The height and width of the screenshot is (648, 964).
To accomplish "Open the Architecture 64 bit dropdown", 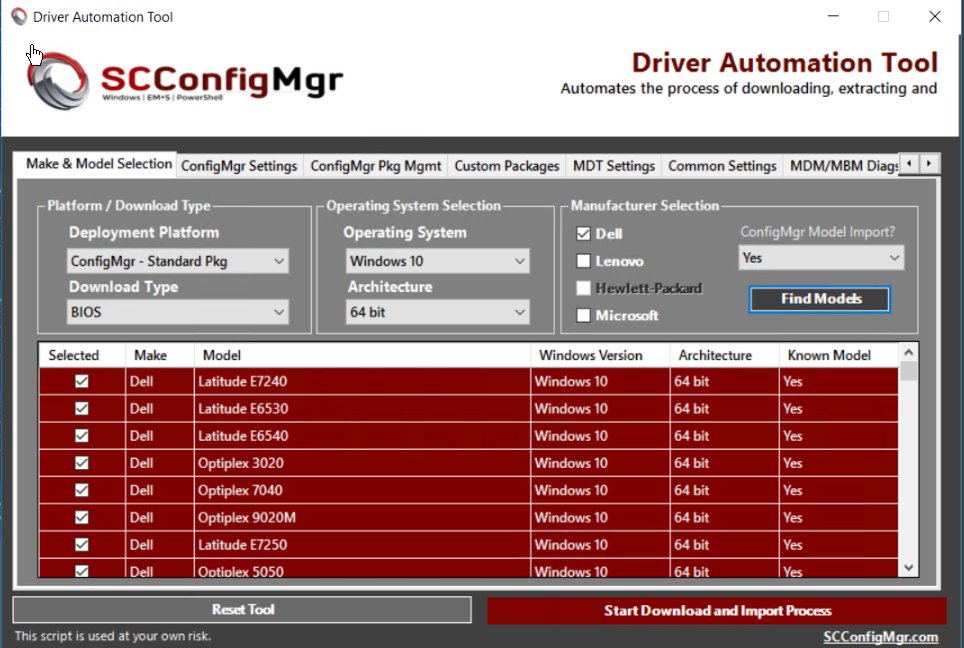I will (x=437, y=312).
